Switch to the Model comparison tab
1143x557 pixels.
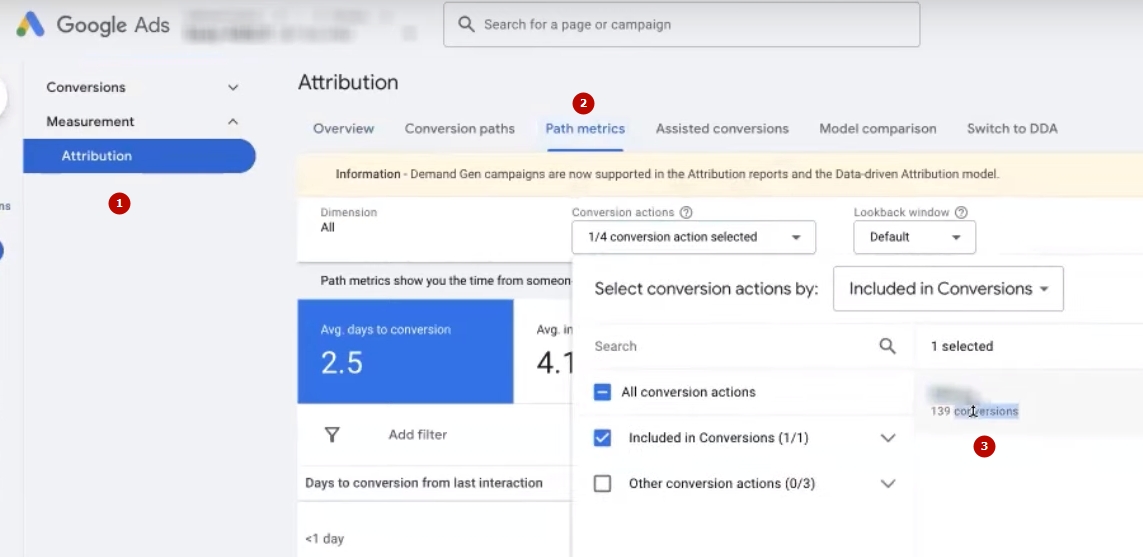877,129
